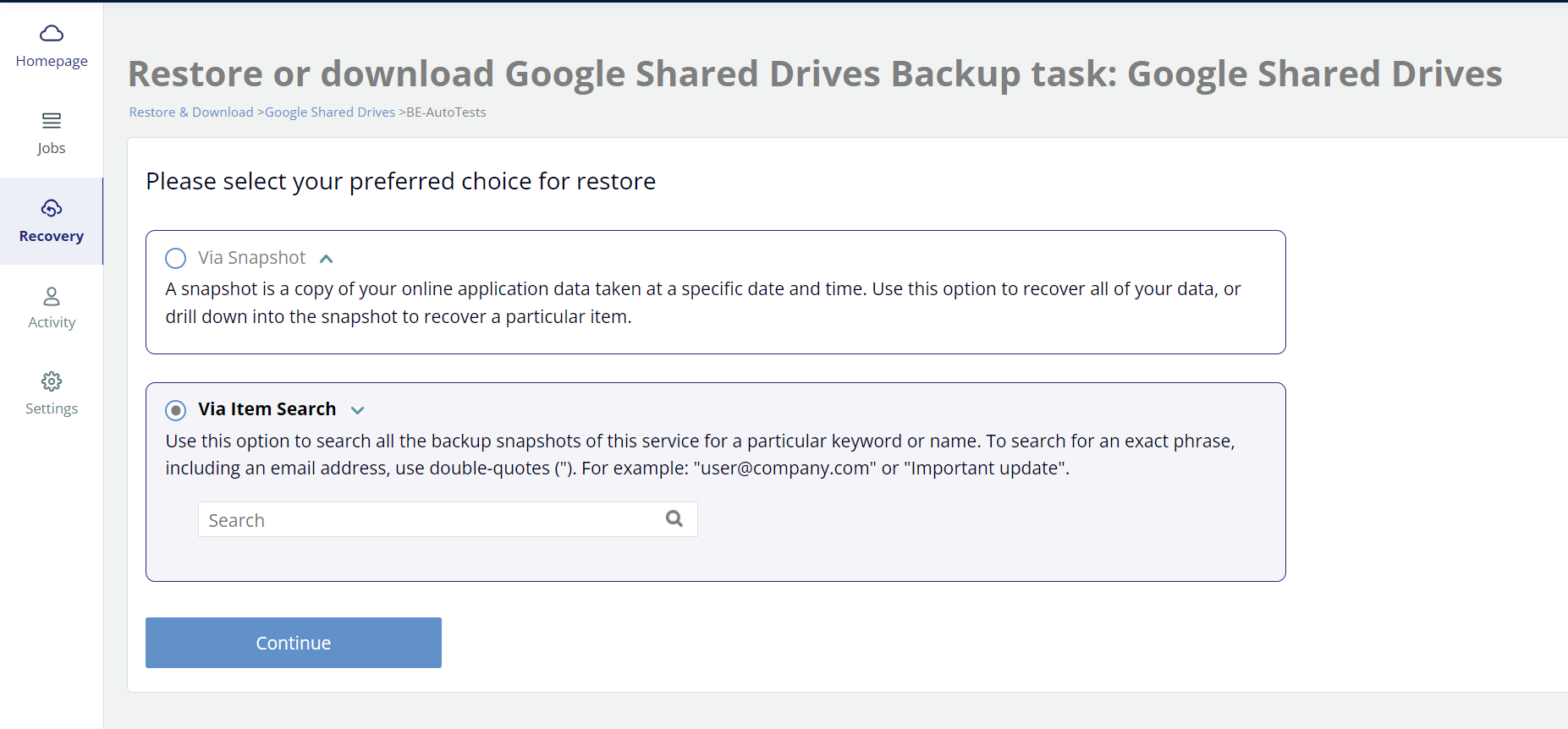Follow the Google Shared Drives breadcrumb link
Screen dimensions: 1568x729
click(330, 112)
